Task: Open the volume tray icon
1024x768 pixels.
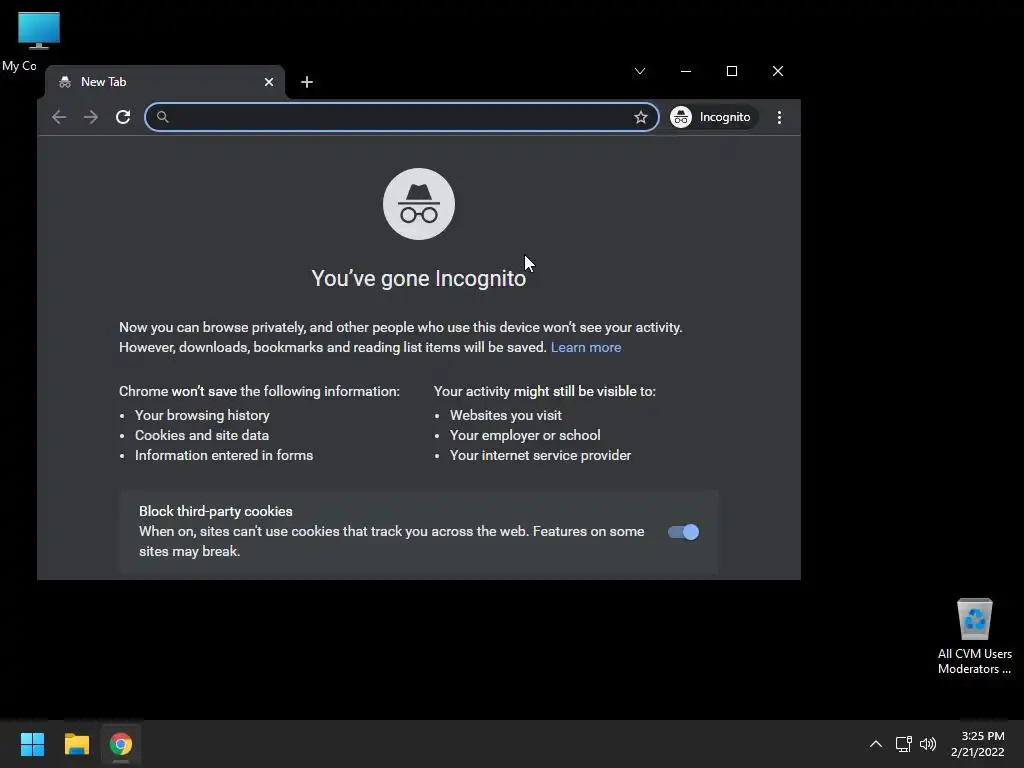Action: click(927, 744)
